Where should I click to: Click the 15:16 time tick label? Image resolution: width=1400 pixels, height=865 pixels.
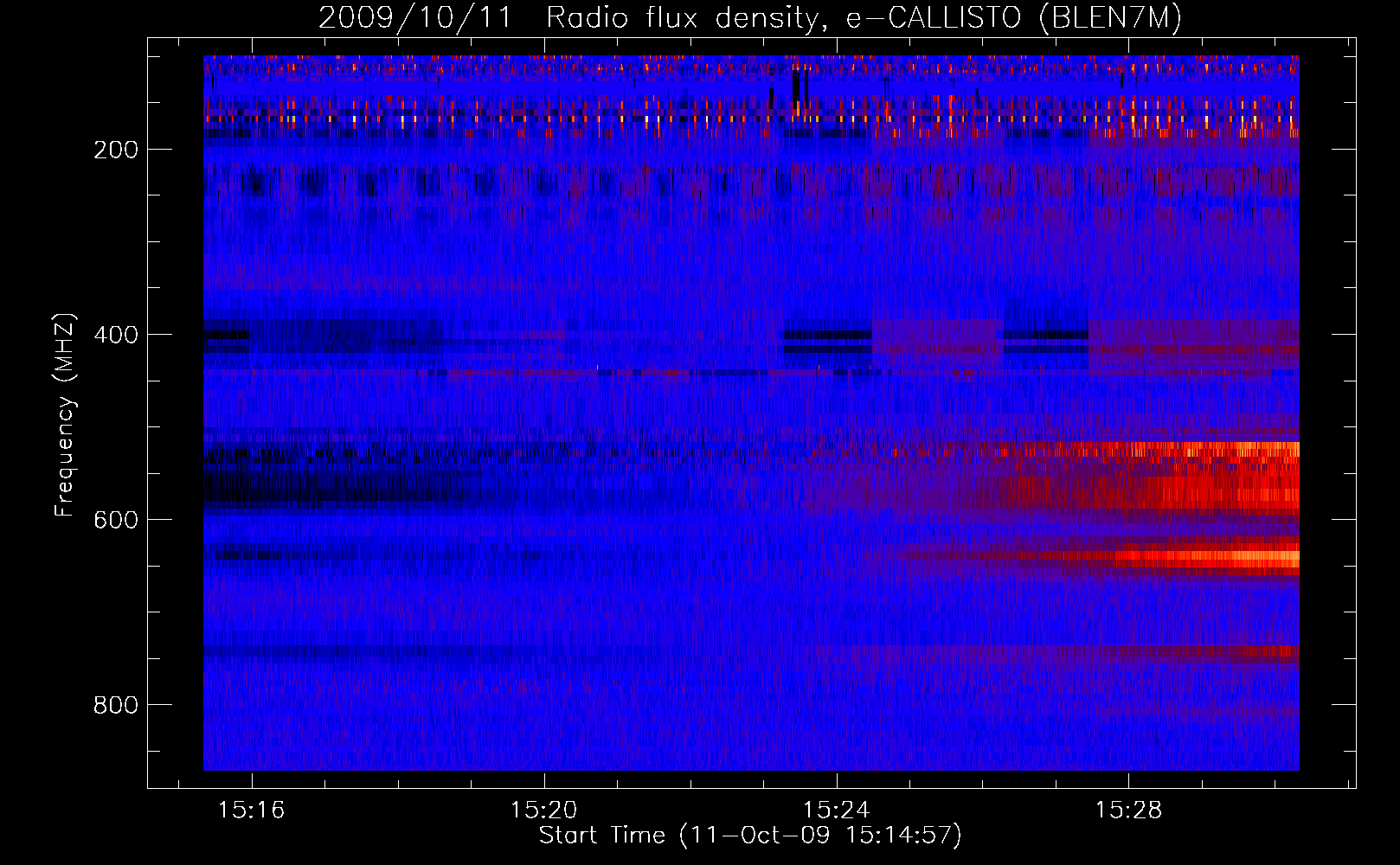click(x=252, y=811)
